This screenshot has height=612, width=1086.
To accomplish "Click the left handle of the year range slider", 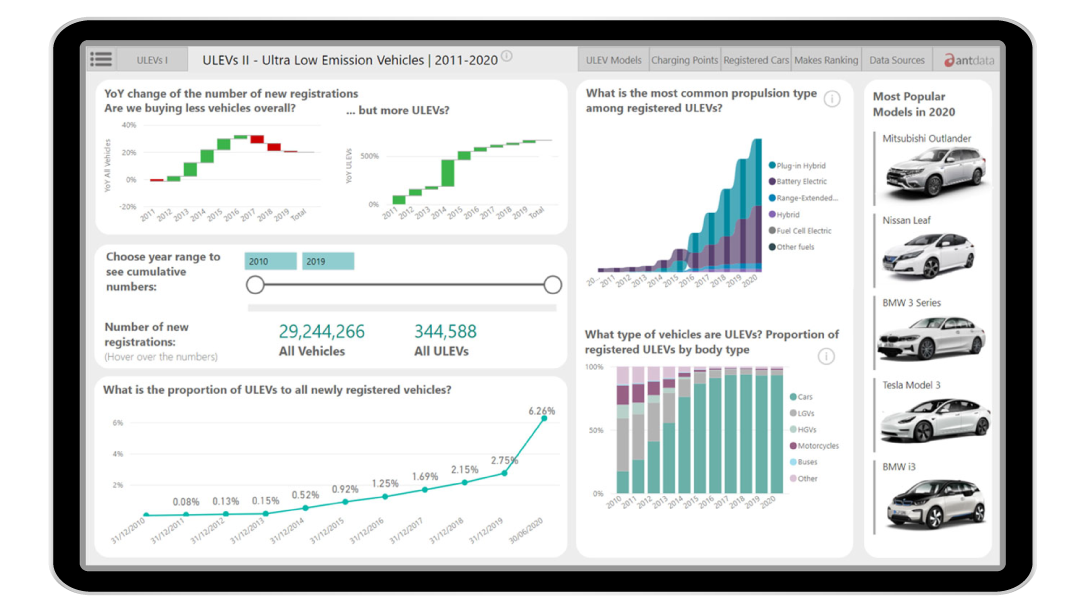I will (x=254, y=283).
